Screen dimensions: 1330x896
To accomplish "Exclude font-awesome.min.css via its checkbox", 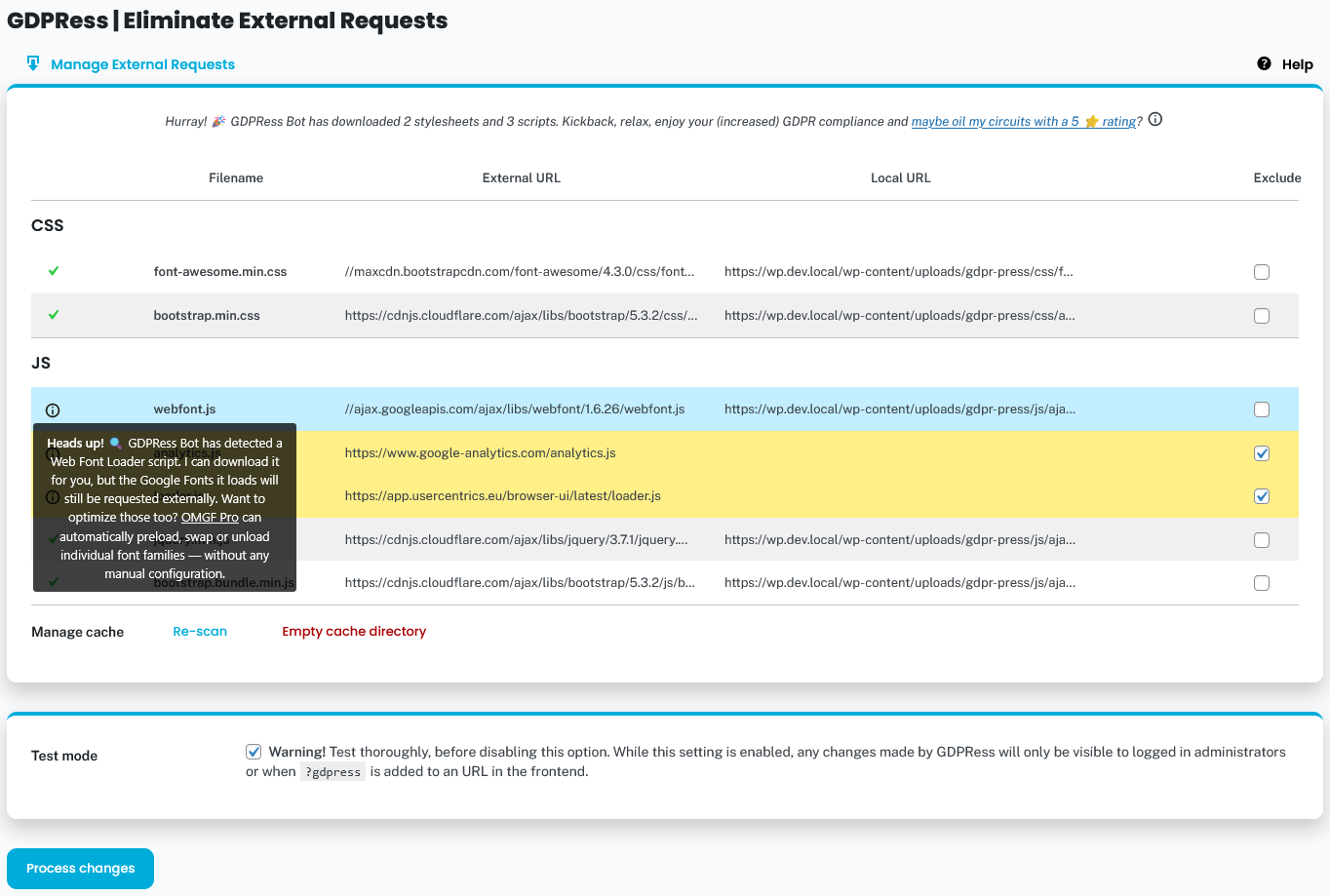I will 1262,272.
